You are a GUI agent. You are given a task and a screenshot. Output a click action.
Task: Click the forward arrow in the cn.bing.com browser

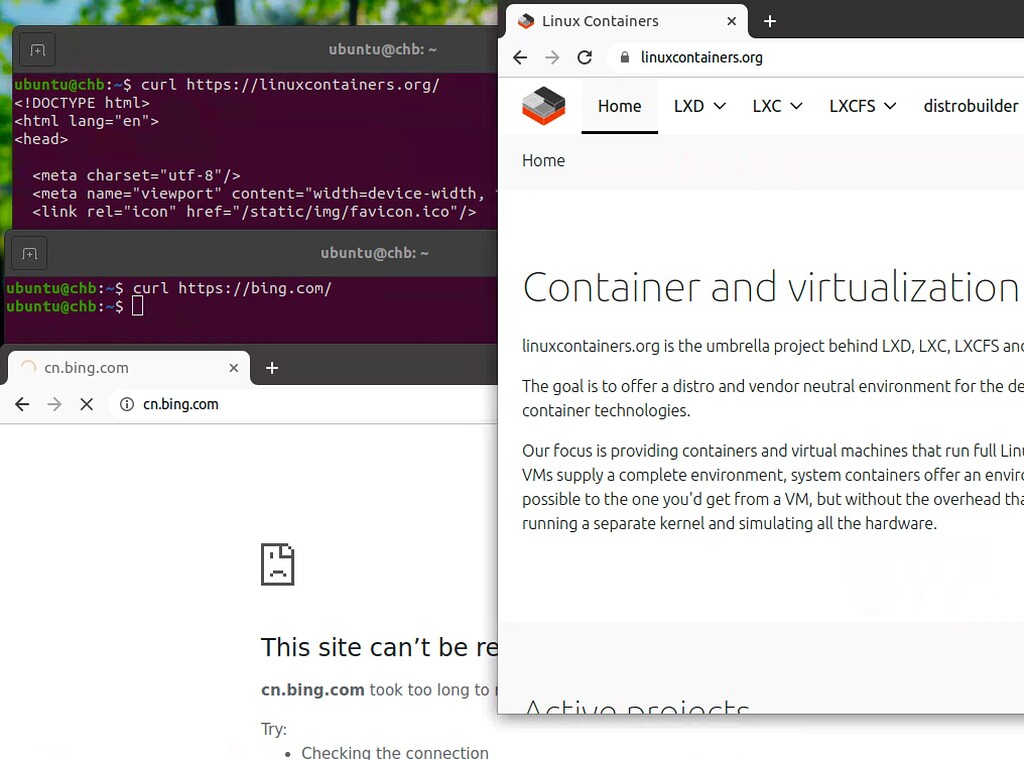tap(54, 404)
